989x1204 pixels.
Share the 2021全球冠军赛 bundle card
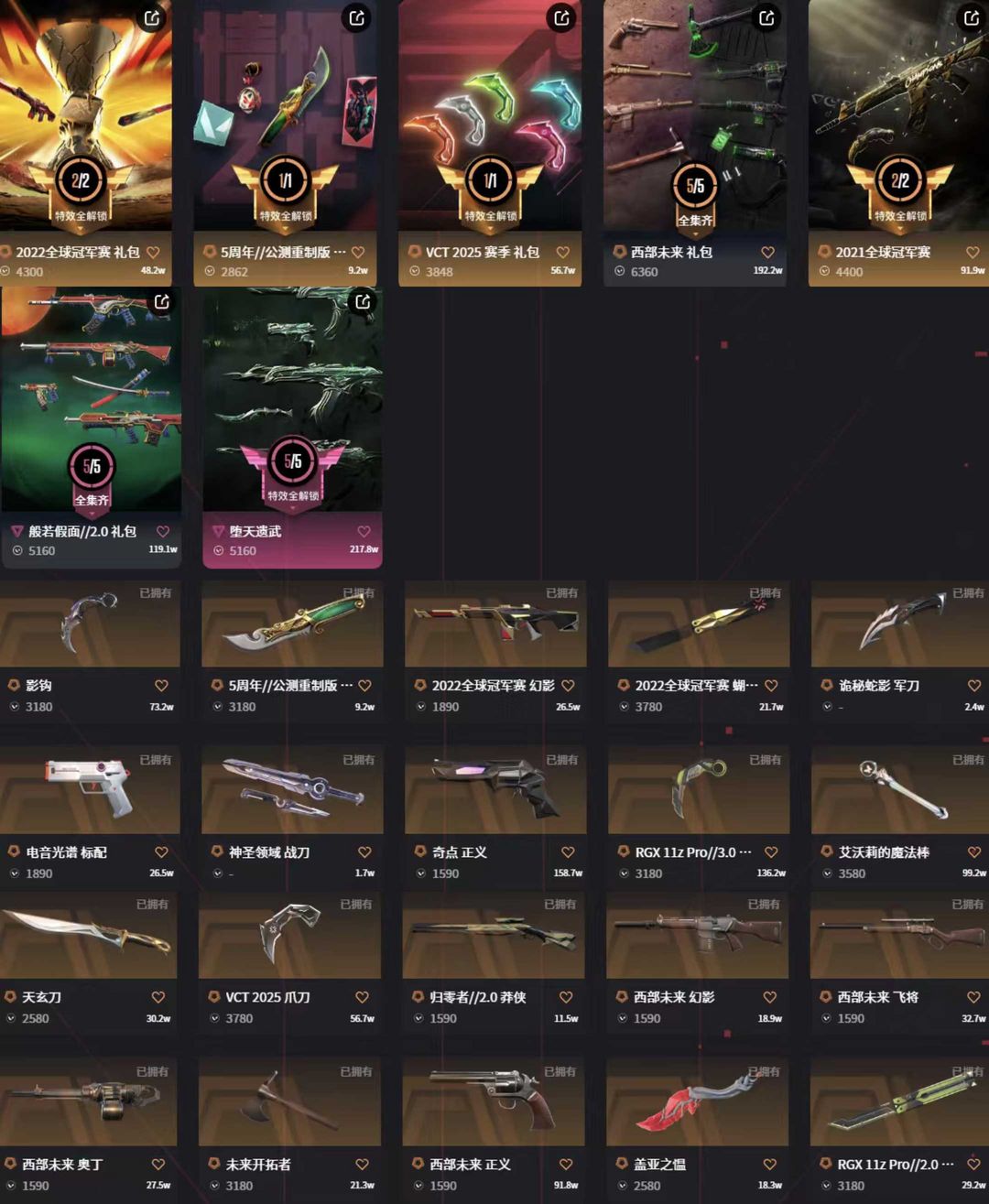coord(972,17)
